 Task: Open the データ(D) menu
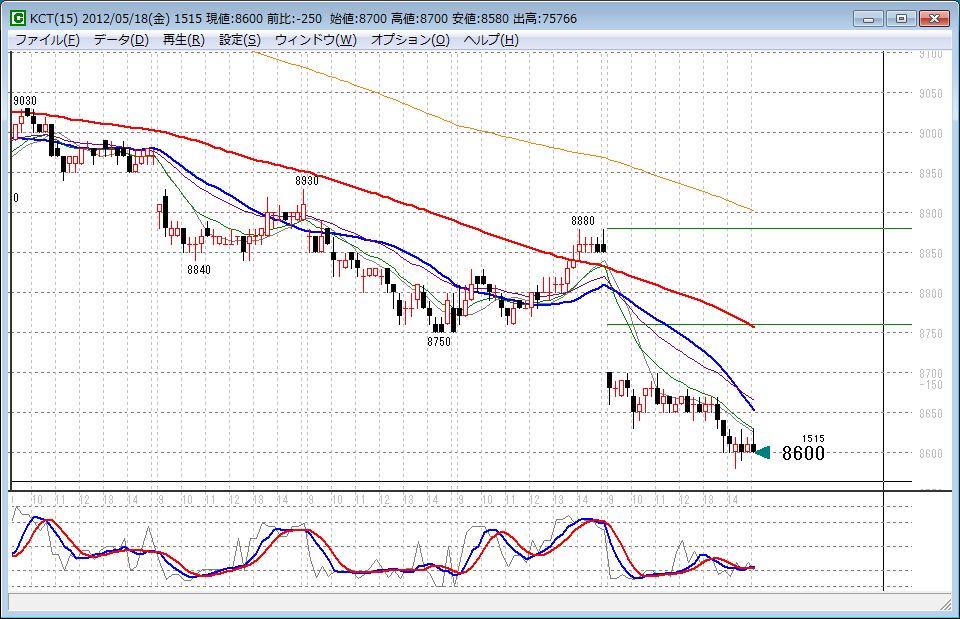[121, 40]
